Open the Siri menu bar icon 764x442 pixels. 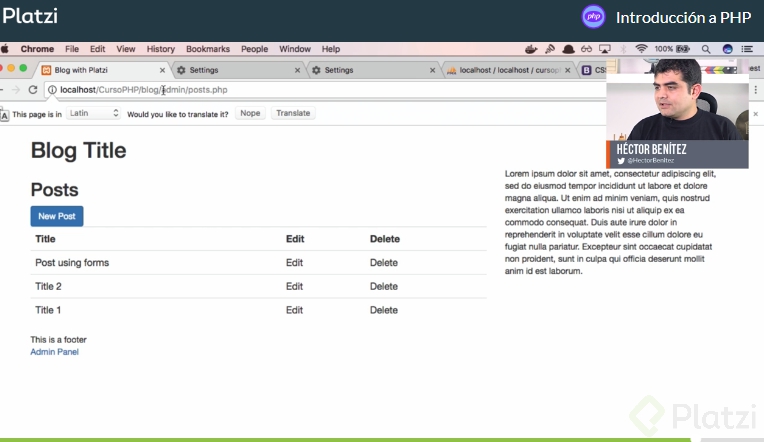point(727,49)
